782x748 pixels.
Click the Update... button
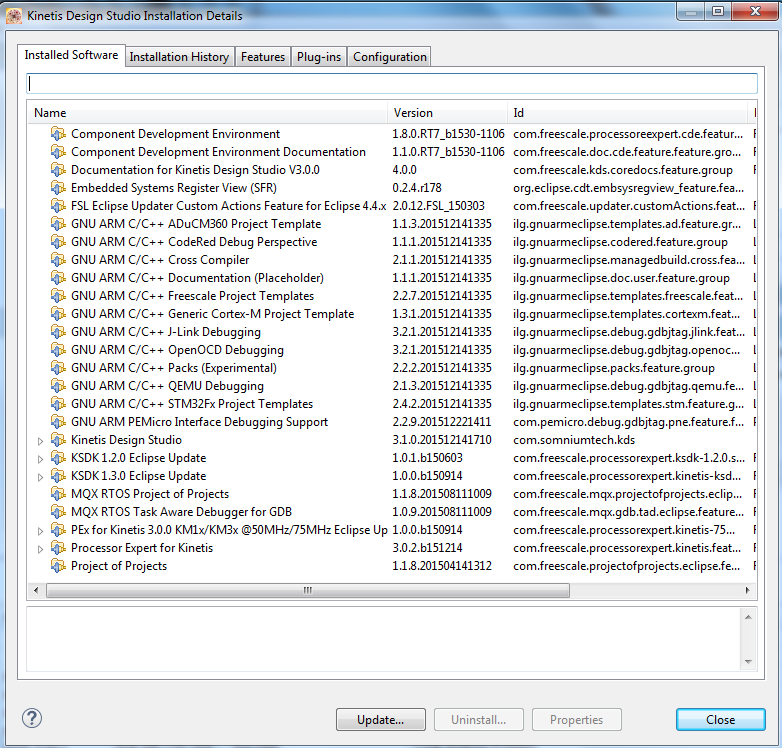point(381,720)
